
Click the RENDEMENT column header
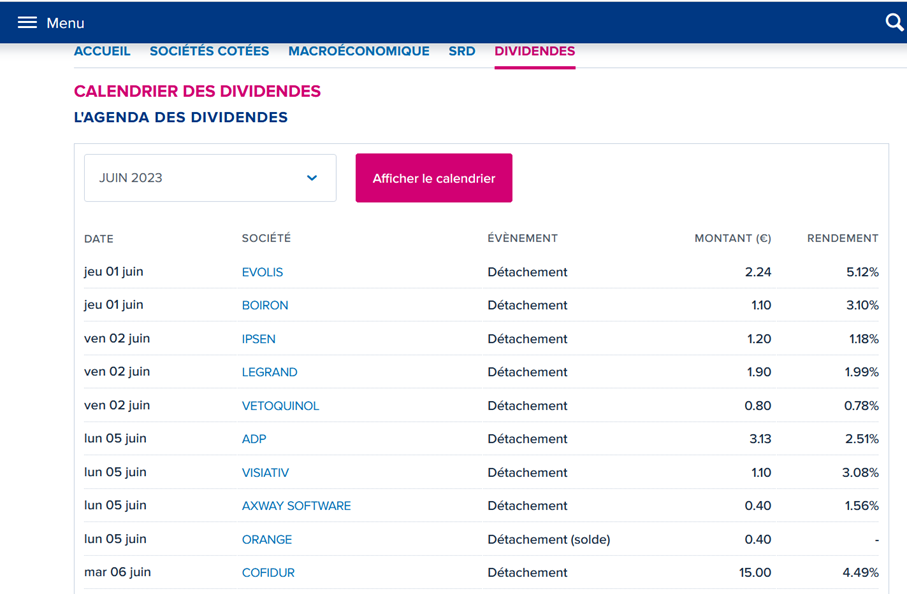[x=843, y=238]
